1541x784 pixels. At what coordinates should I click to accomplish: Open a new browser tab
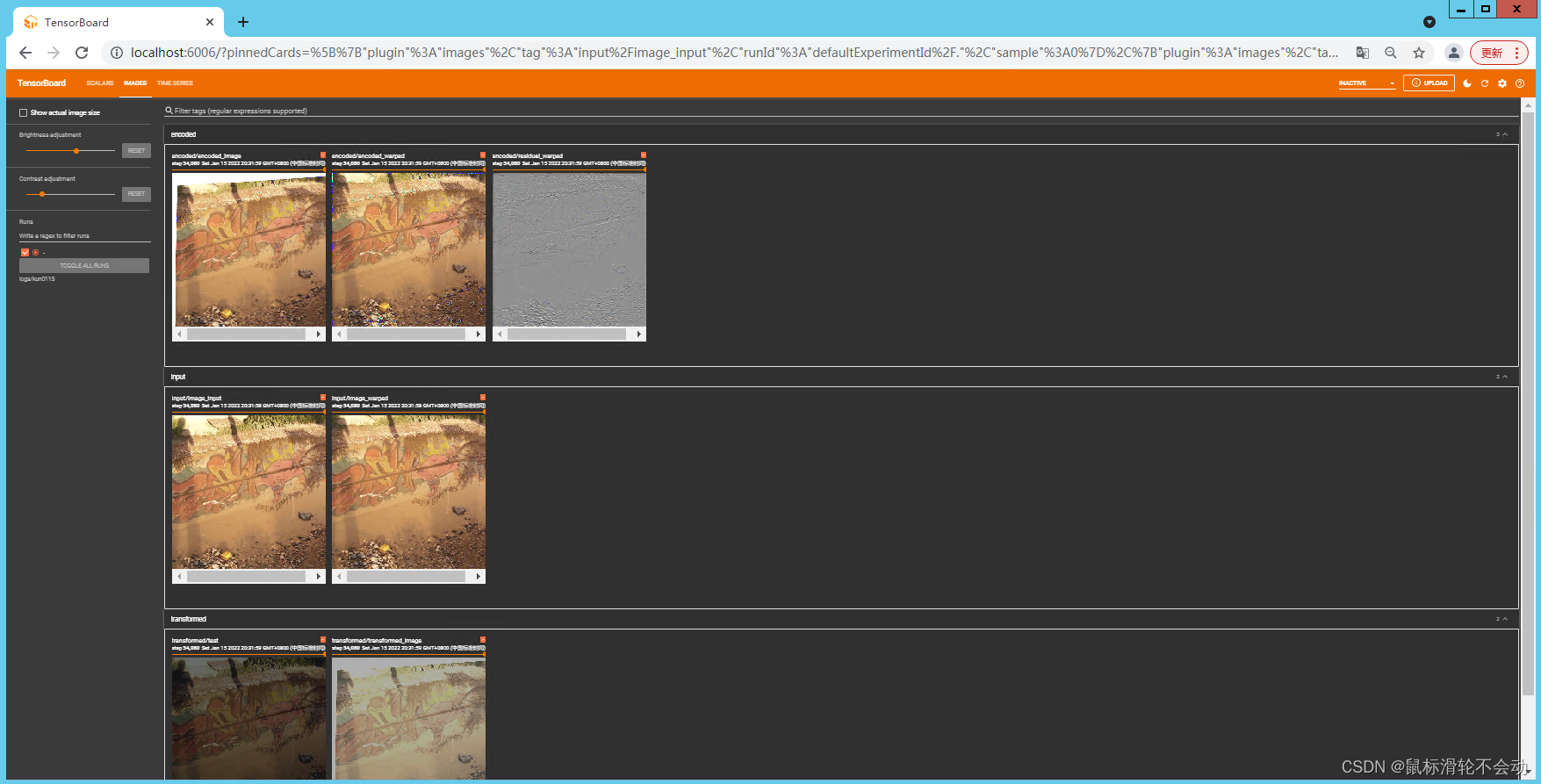pyautogui.click(x=243, y=22)
